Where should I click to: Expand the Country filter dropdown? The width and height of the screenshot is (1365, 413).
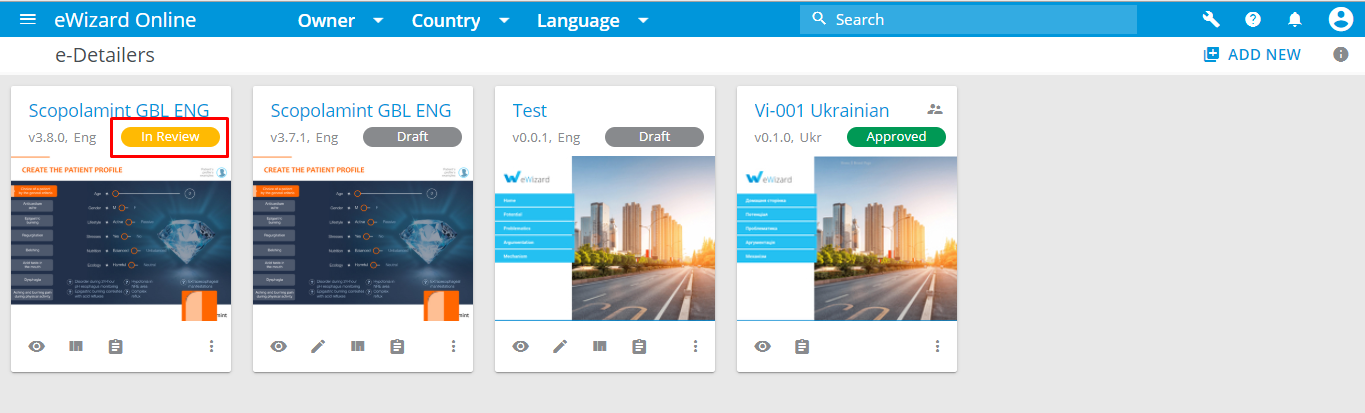click(460, 21)
